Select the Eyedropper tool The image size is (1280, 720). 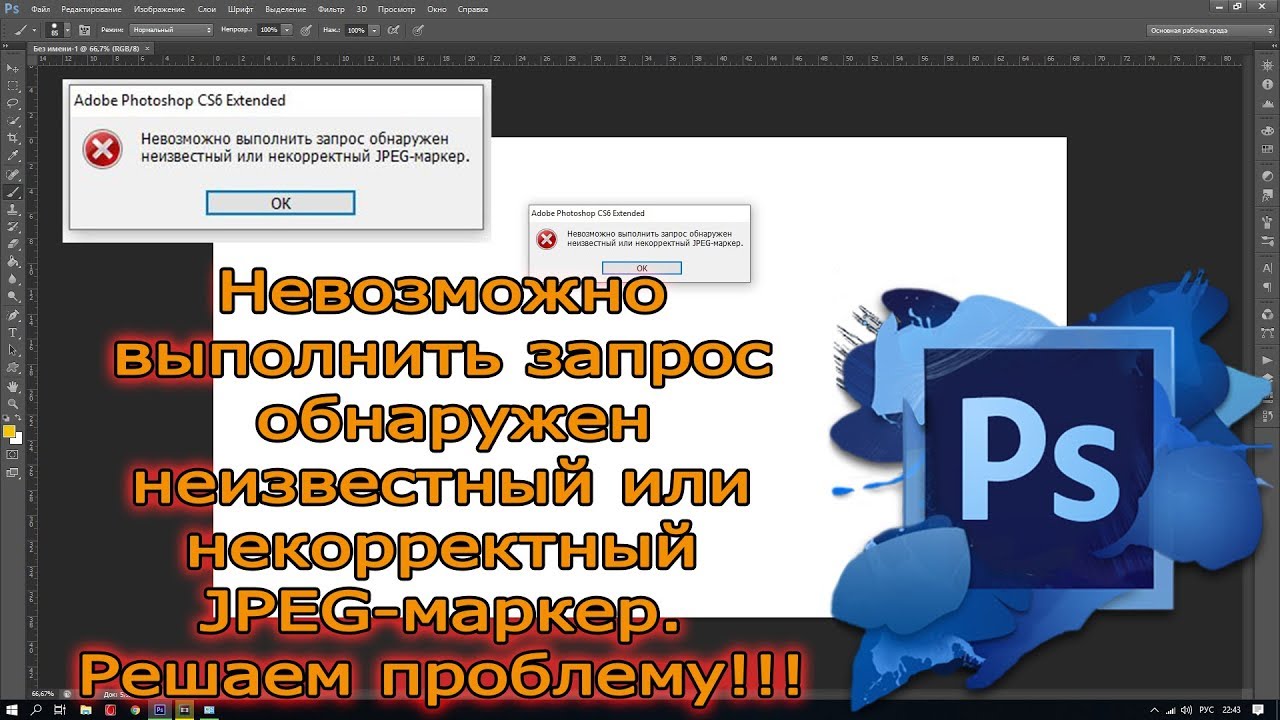[x=13, y=156]
